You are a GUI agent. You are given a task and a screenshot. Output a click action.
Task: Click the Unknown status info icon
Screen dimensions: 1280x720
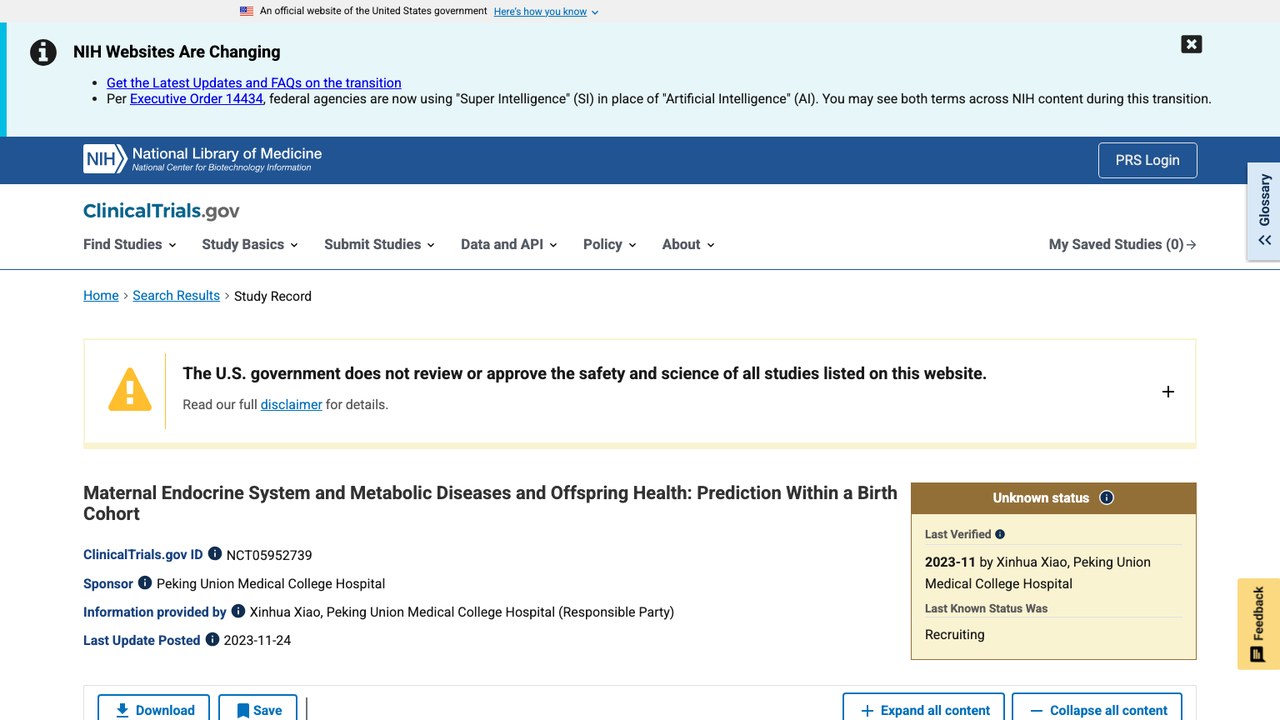(1106, 498)
